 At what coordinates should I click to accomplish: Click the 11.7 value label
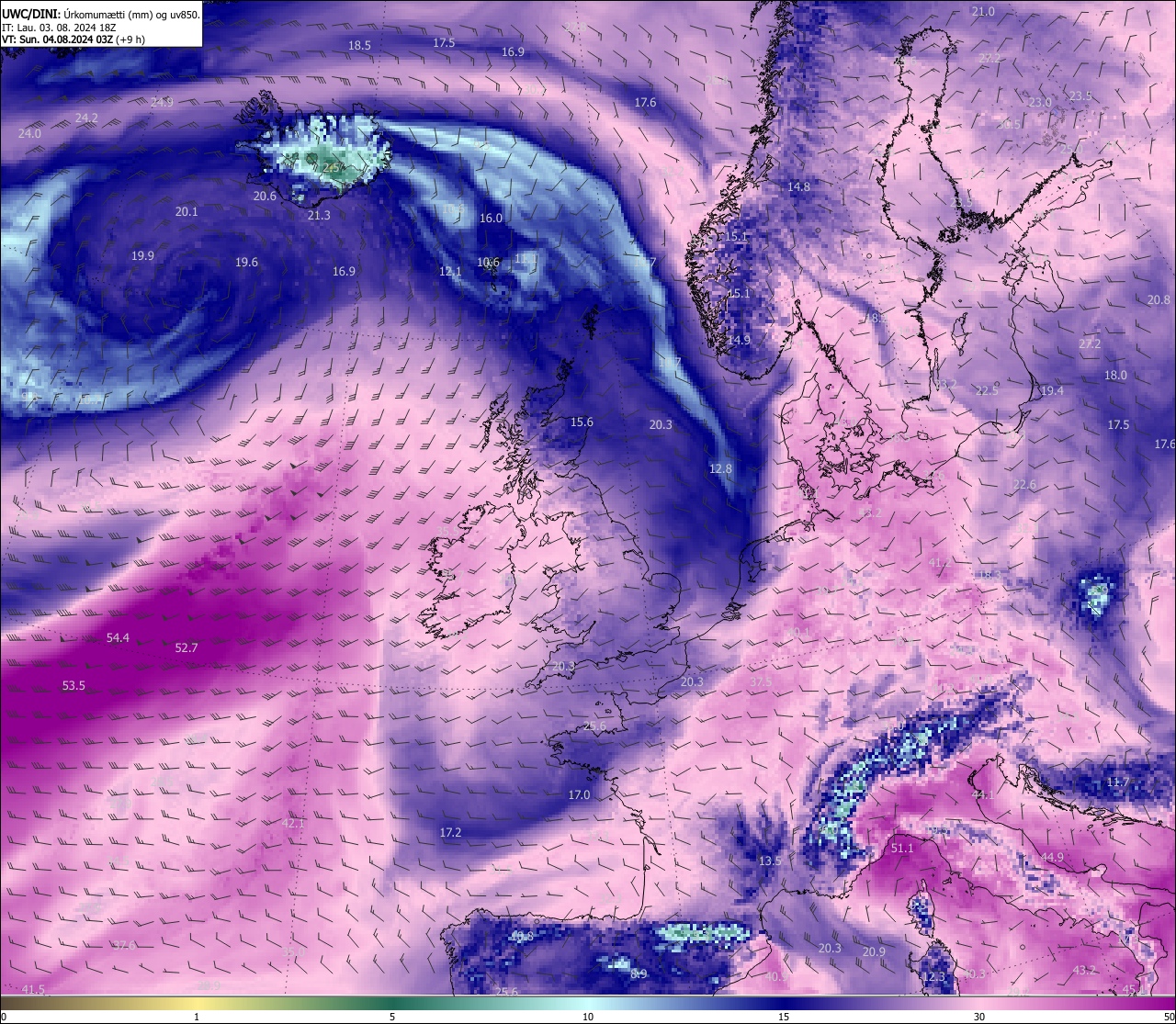click(x=1118, y=782)
